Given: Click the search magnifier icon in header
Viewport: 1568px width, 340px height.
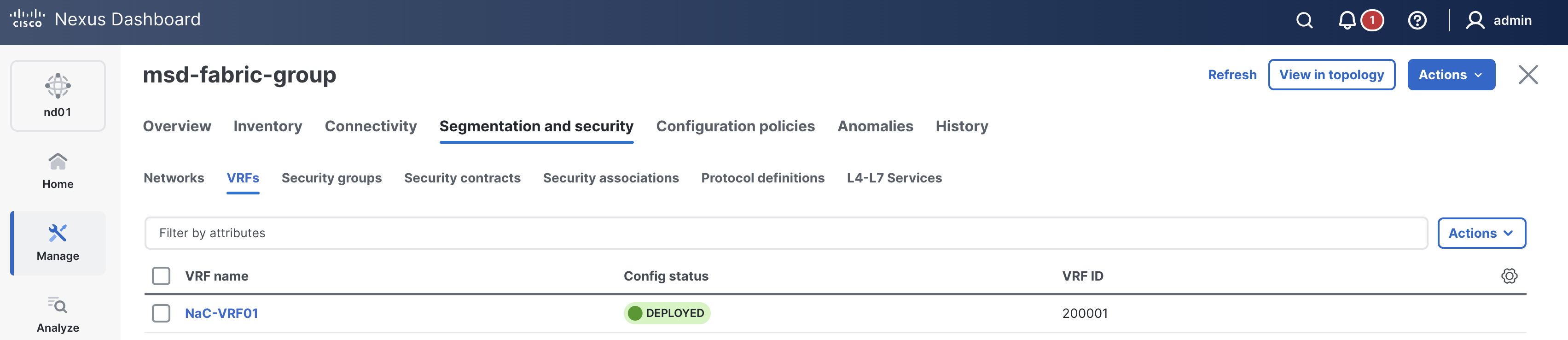Looking at the screenshot, I should tap(1304, 21).
